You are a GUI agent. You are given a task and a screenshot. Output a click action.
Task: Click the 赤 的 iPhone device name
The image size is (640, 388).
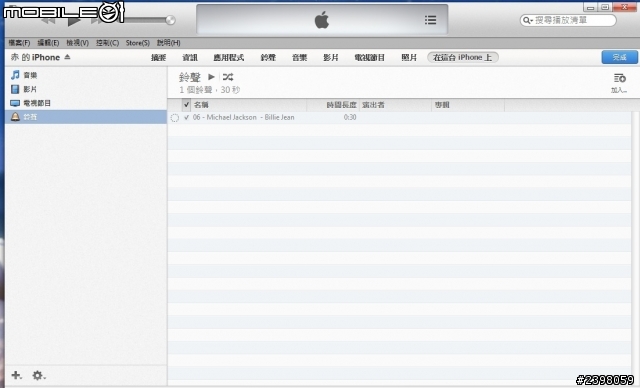click(x=35, y=58)
